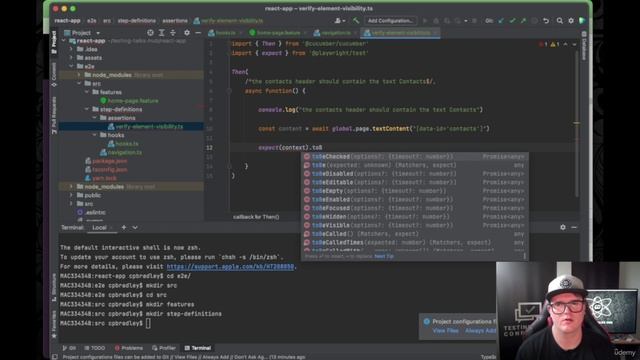Click the Build hammer icon
Image resolution: width=640 pixels, height=360 pixels.
[x=356, y=20]
